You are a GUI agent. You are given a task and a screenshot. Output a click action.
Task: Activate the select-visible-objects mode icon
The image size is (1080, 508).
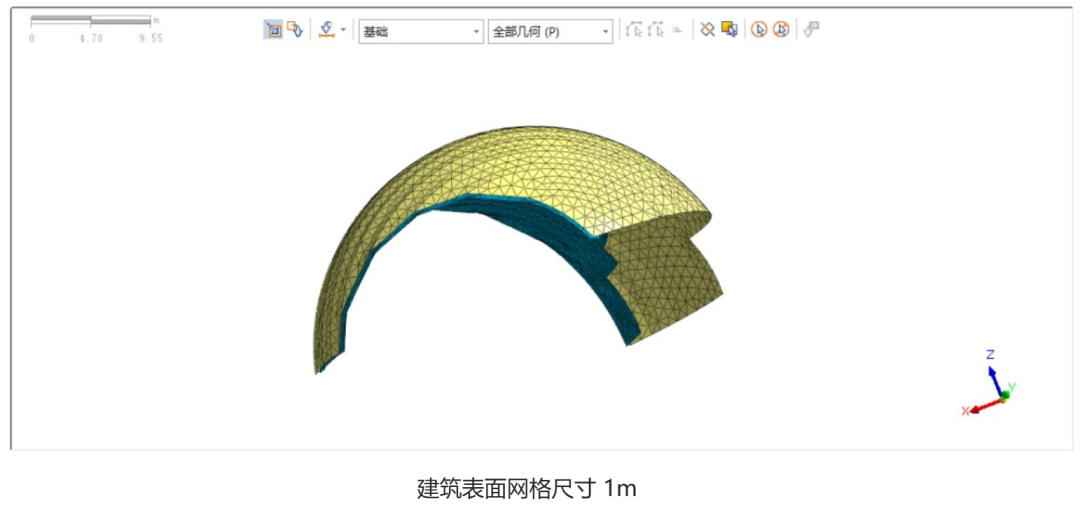[273, 30]
